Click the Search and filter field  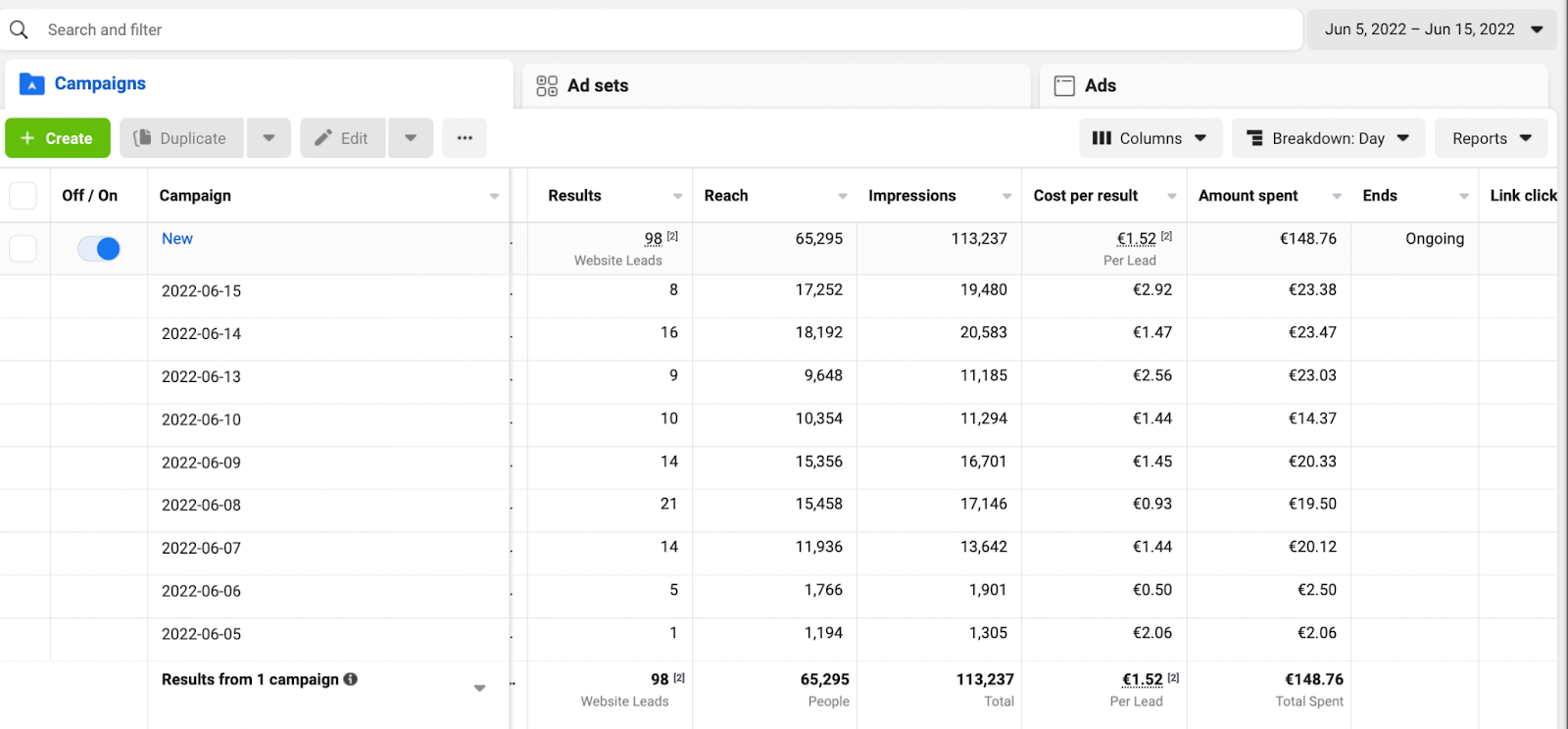[x=652, y=30]
